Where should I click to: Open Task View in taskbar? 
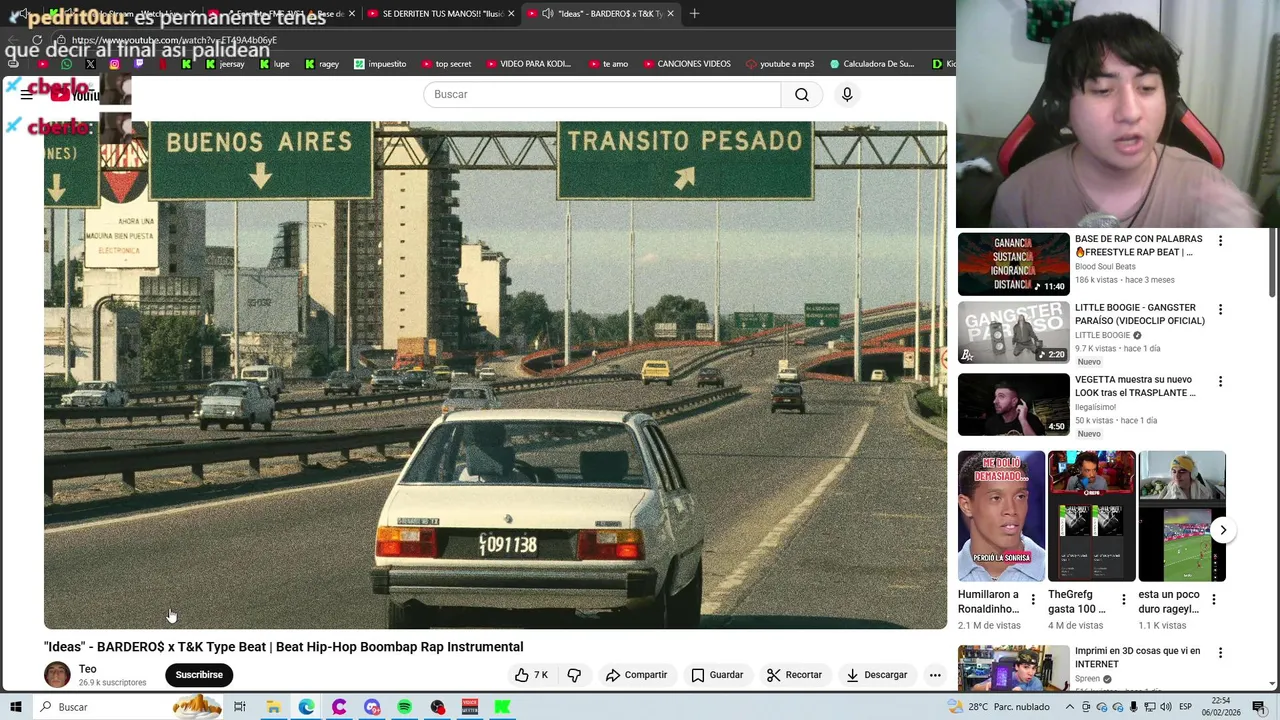tap(240, 707)
